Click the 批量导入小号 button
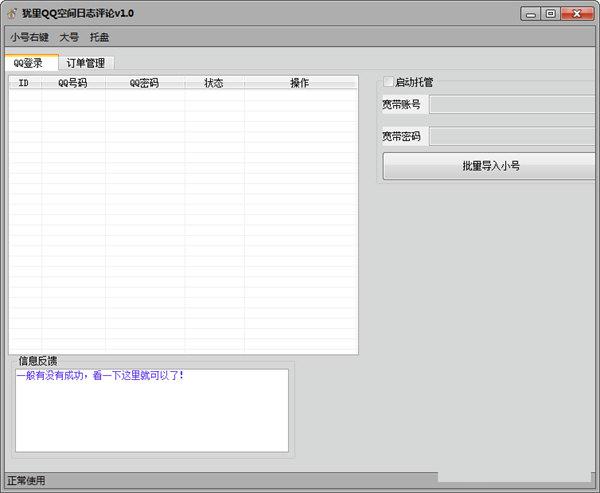 [x=490, y=166]
